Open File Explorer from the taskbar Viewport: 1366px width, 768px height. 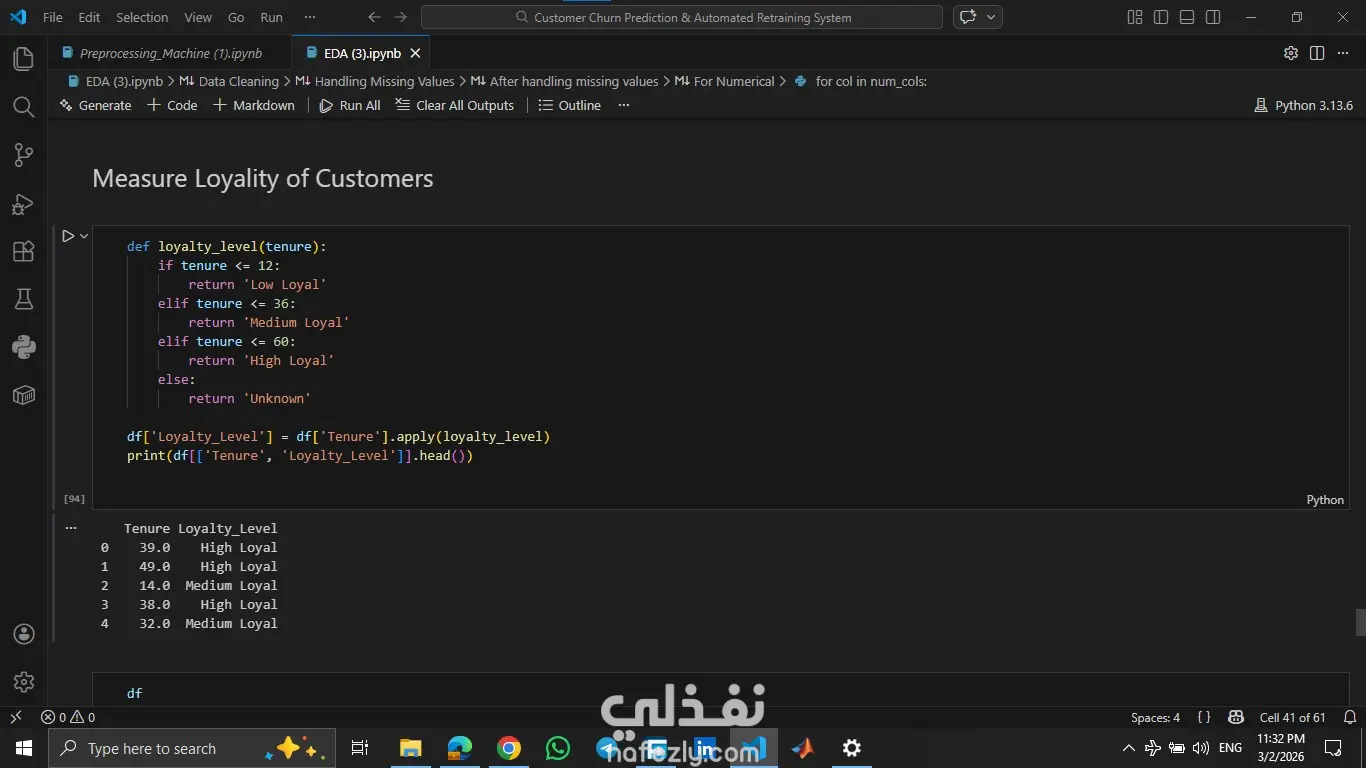coord(411,748)
